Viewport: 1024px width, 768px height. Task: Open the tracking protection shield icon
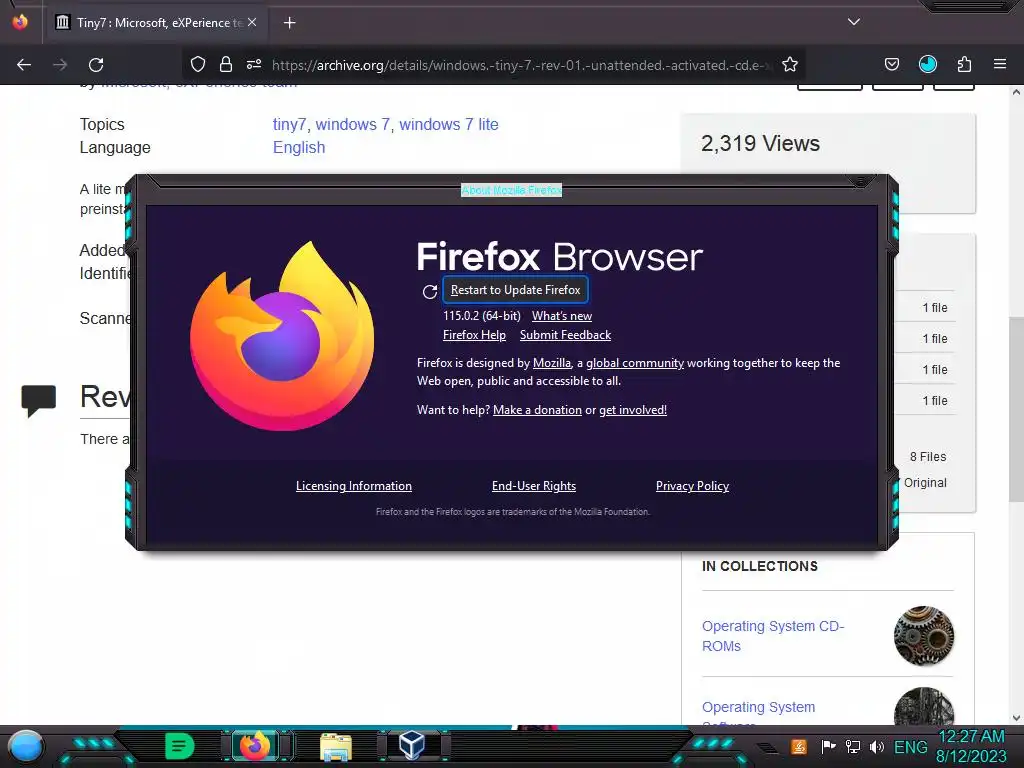coord(198,64)
